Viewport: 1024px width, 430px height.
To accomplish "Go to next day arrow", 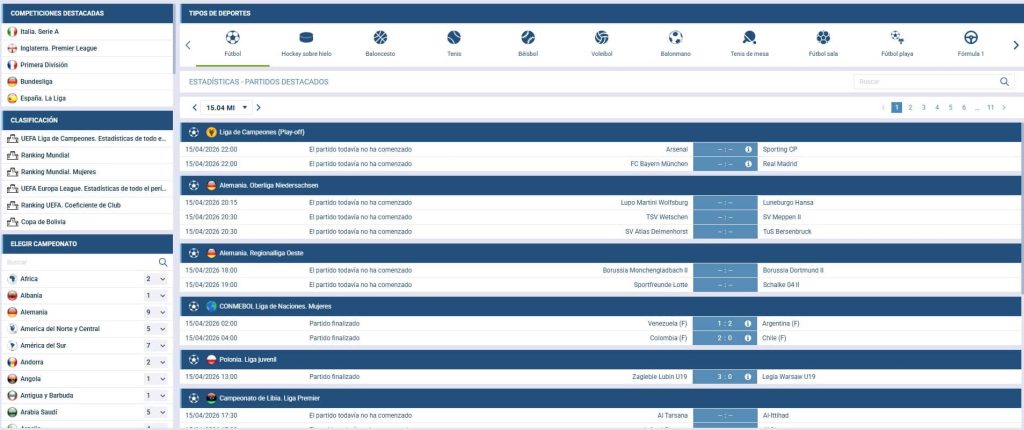I will (259, 107).
